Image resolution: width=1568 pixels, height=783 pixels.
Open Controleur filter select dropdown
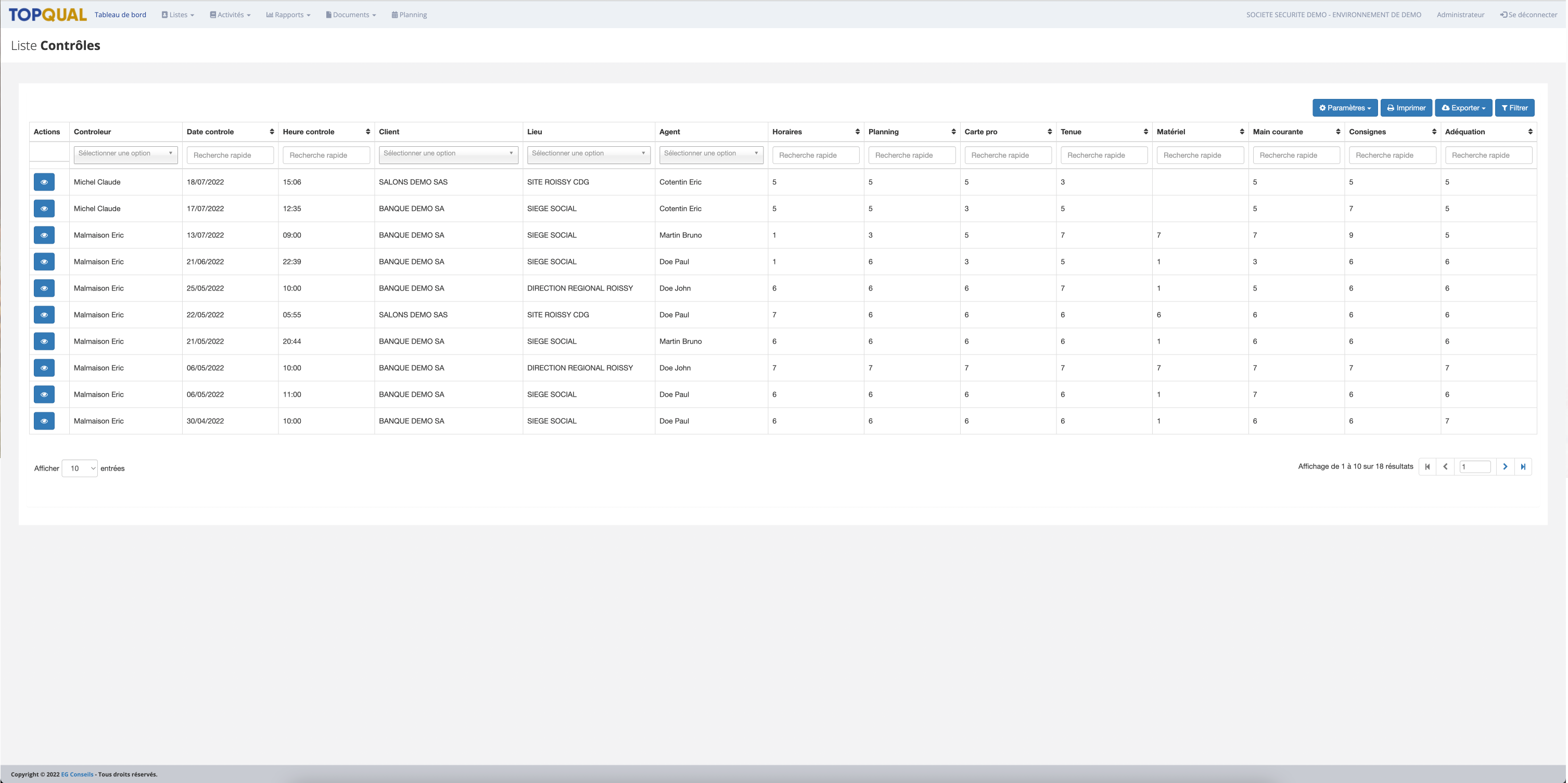point(125,154)
